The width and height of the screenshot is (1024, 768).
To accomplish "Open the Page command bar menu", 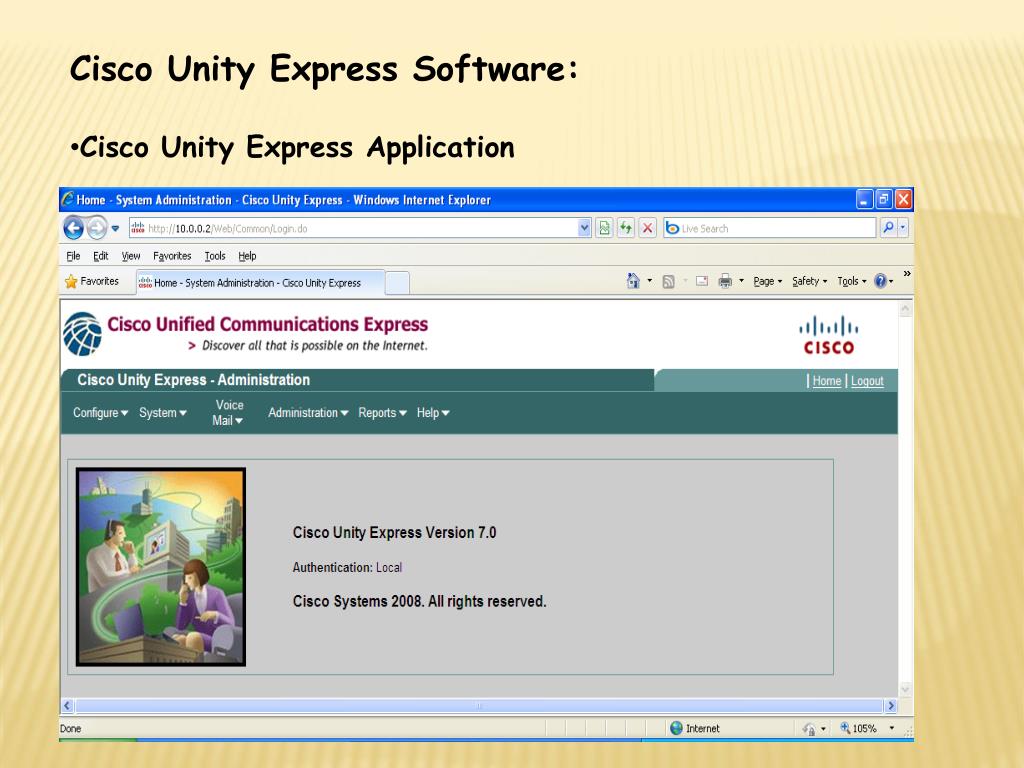I will tap(767, 281).
